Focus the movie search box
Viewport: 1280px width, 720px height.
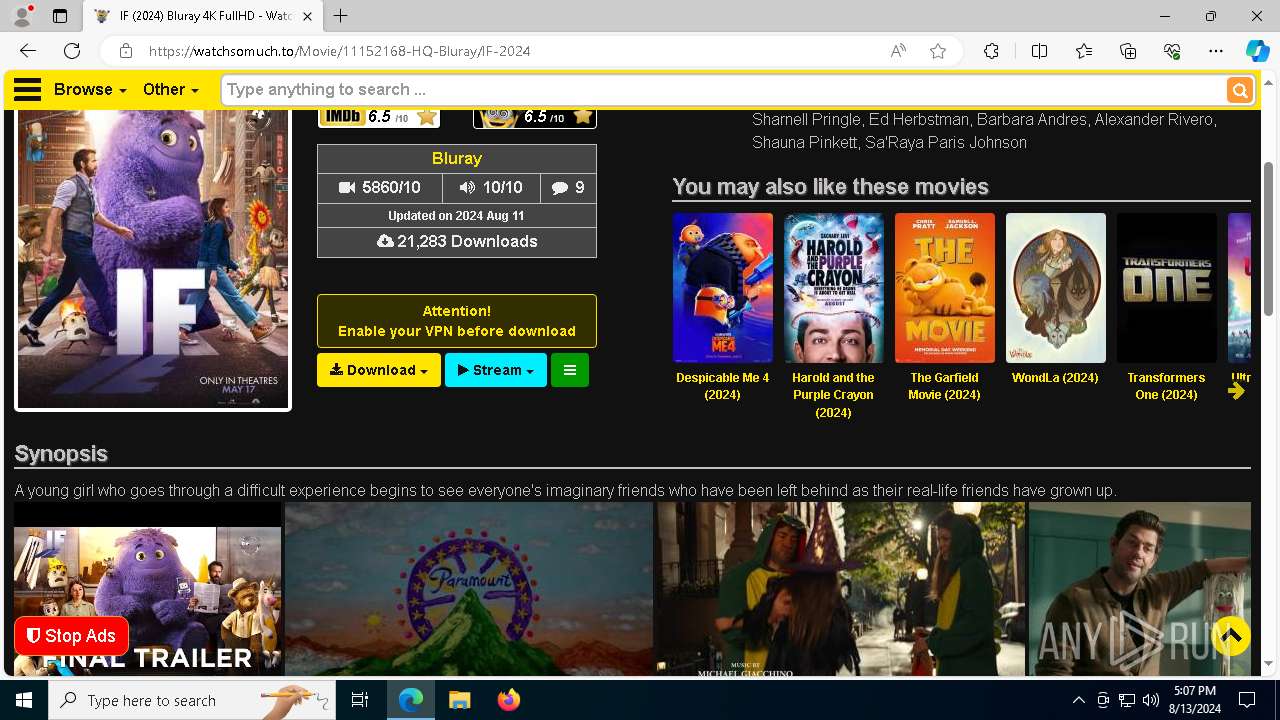(723, 90)
